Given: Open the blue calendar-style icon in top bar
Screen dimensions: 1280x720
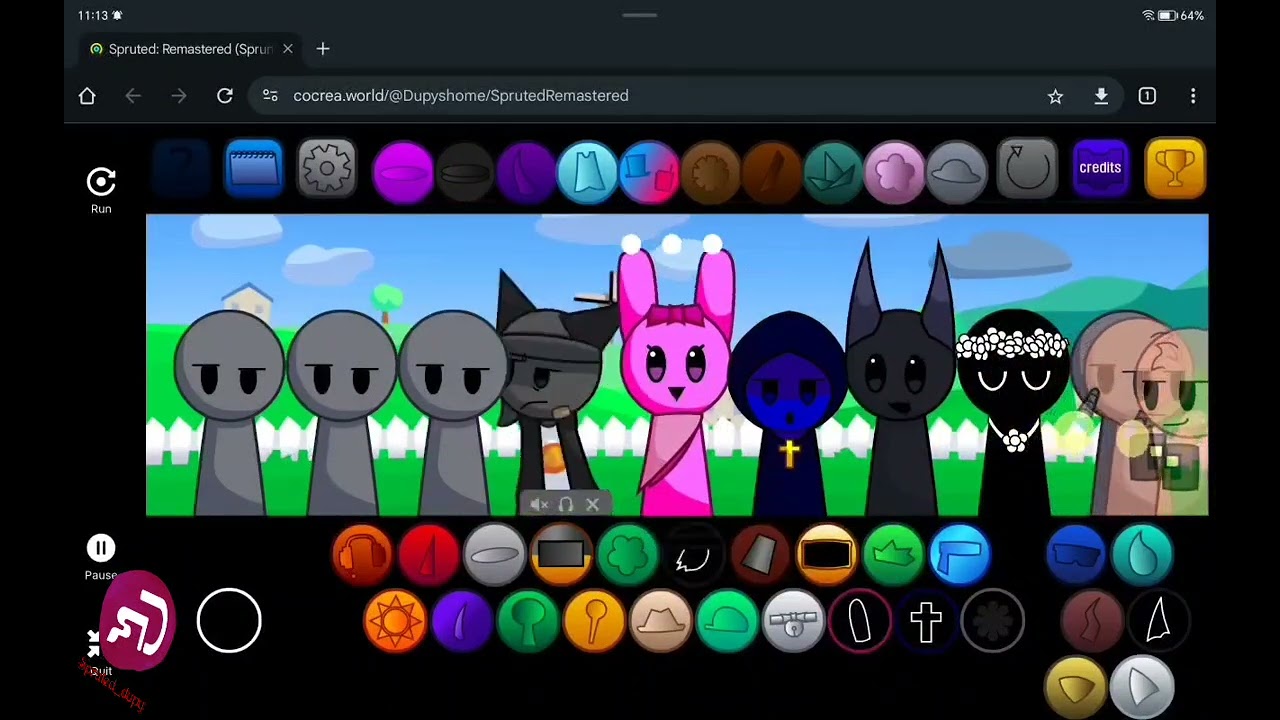Looking at the screenshot, I should [x=254, y=168].
